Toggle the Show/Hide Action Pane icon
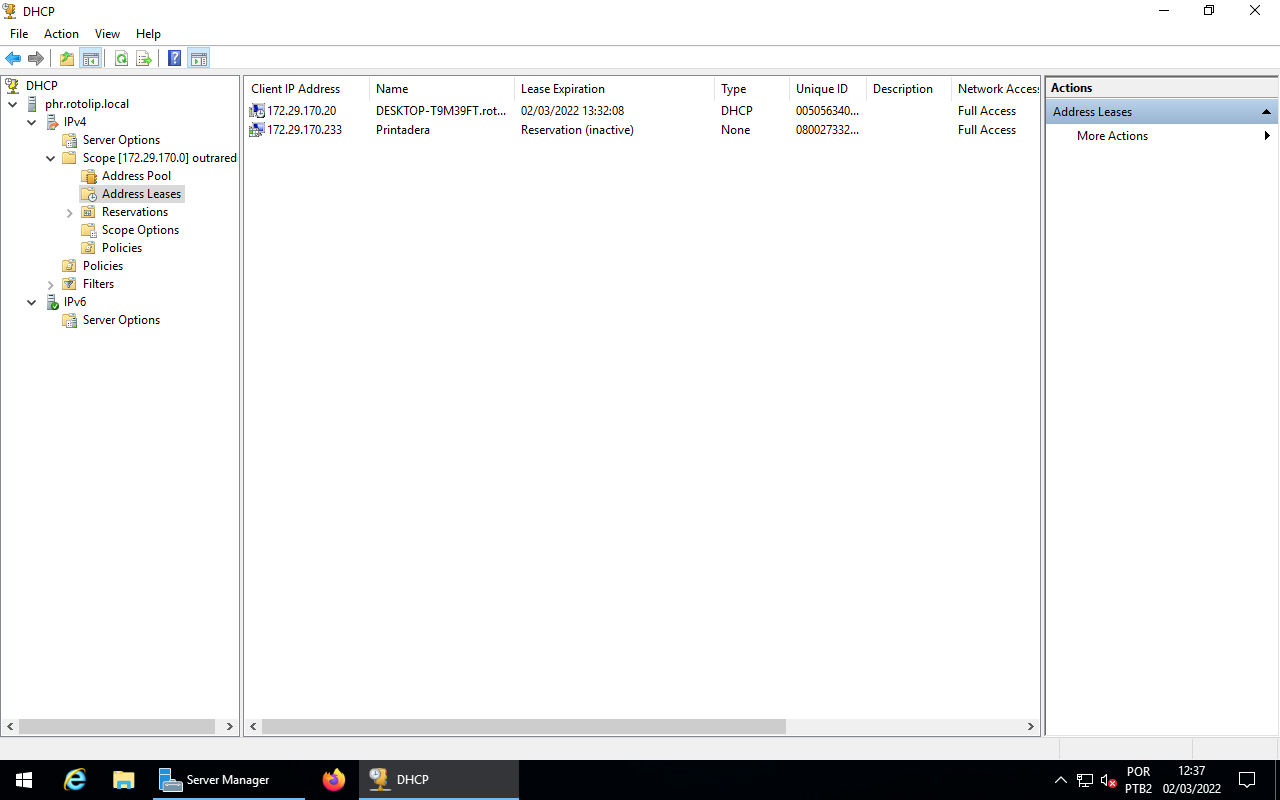 point(199,58)
